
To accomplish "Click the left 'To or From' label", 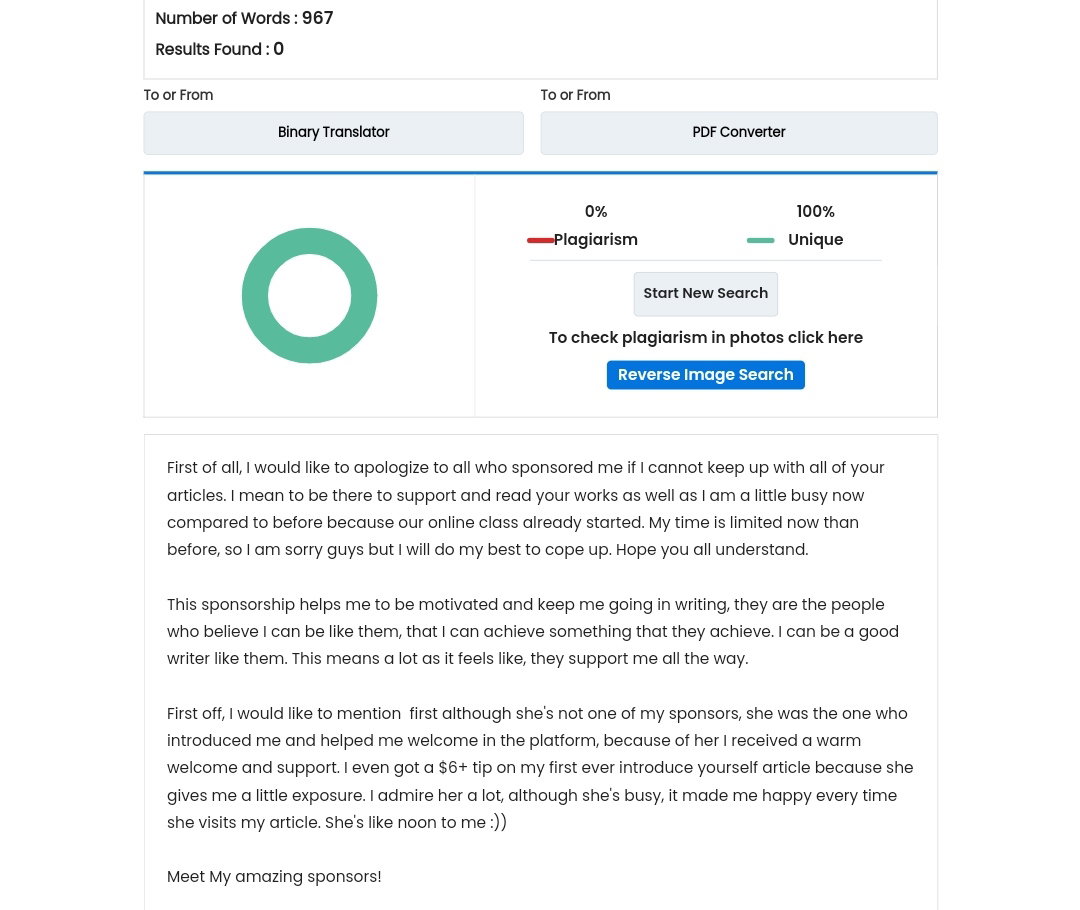I will [178, 95].
